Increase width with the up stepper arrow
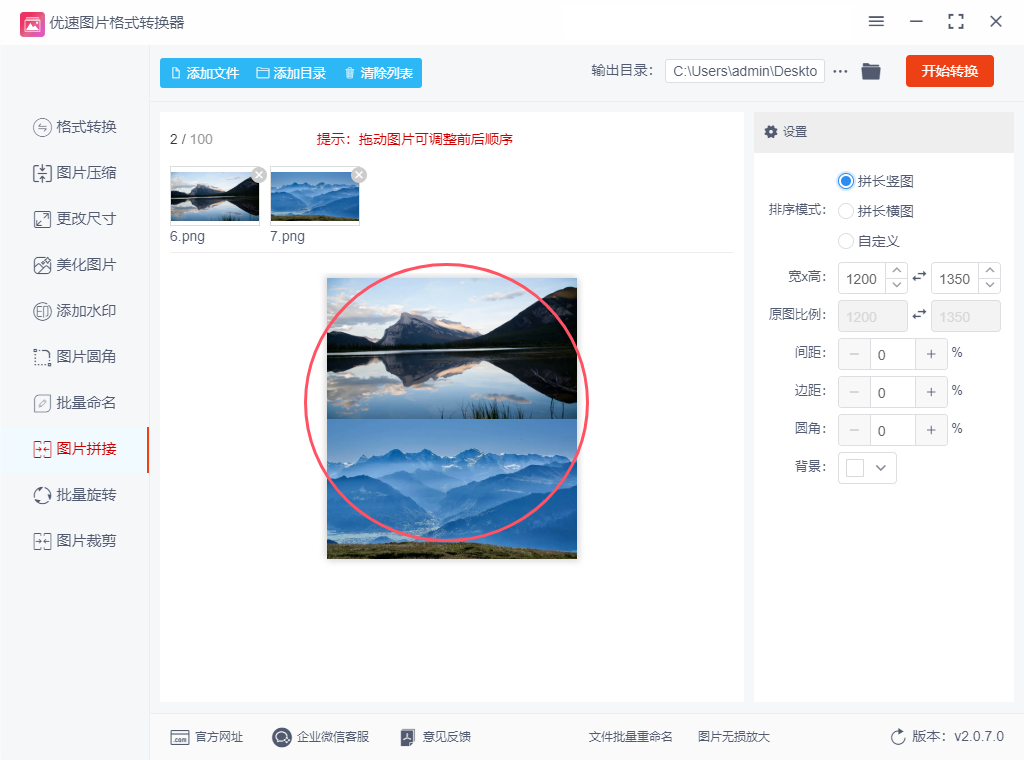 [x=897, y=270]
